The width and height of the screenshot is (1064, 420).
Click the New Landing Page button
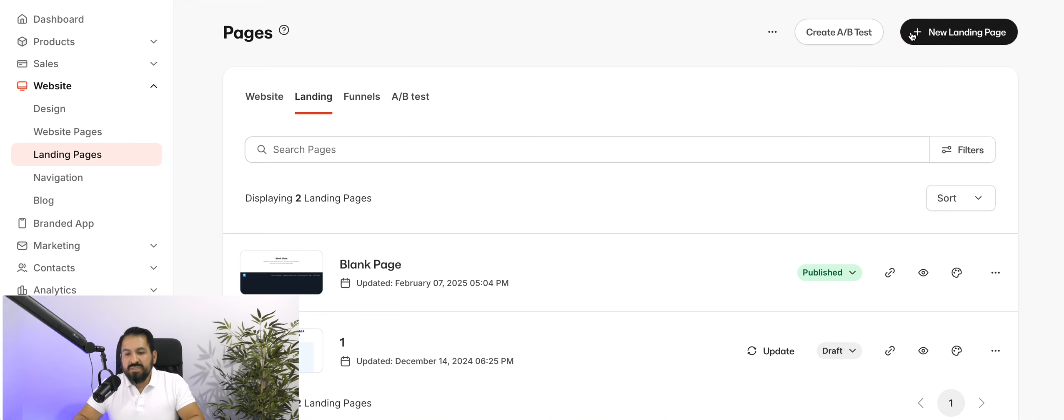click(x=958, y=32)
